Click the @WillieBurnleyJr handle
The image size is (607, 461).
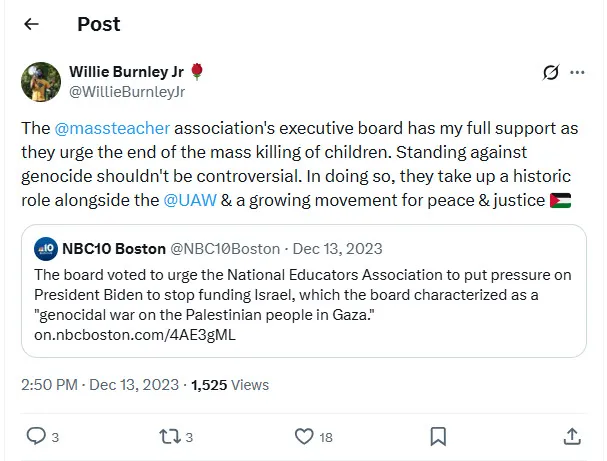pyautogui.click(x=127, y=91)
